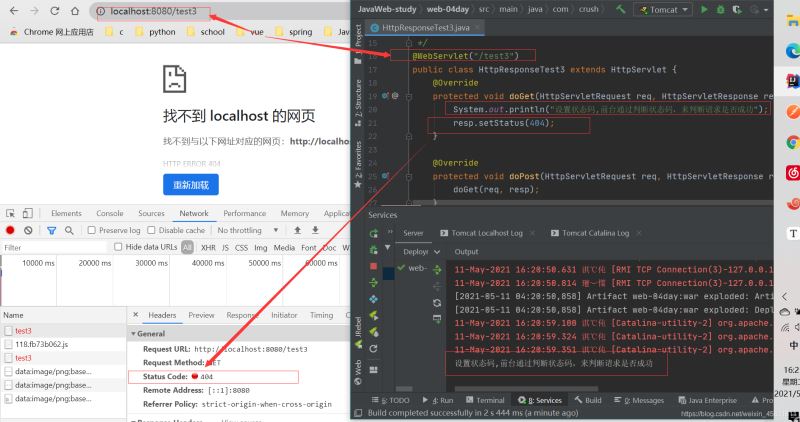Screen dimensions: 800x422
Task: Toggle DevTools inspect element picker icon
Action: (10, 213)
